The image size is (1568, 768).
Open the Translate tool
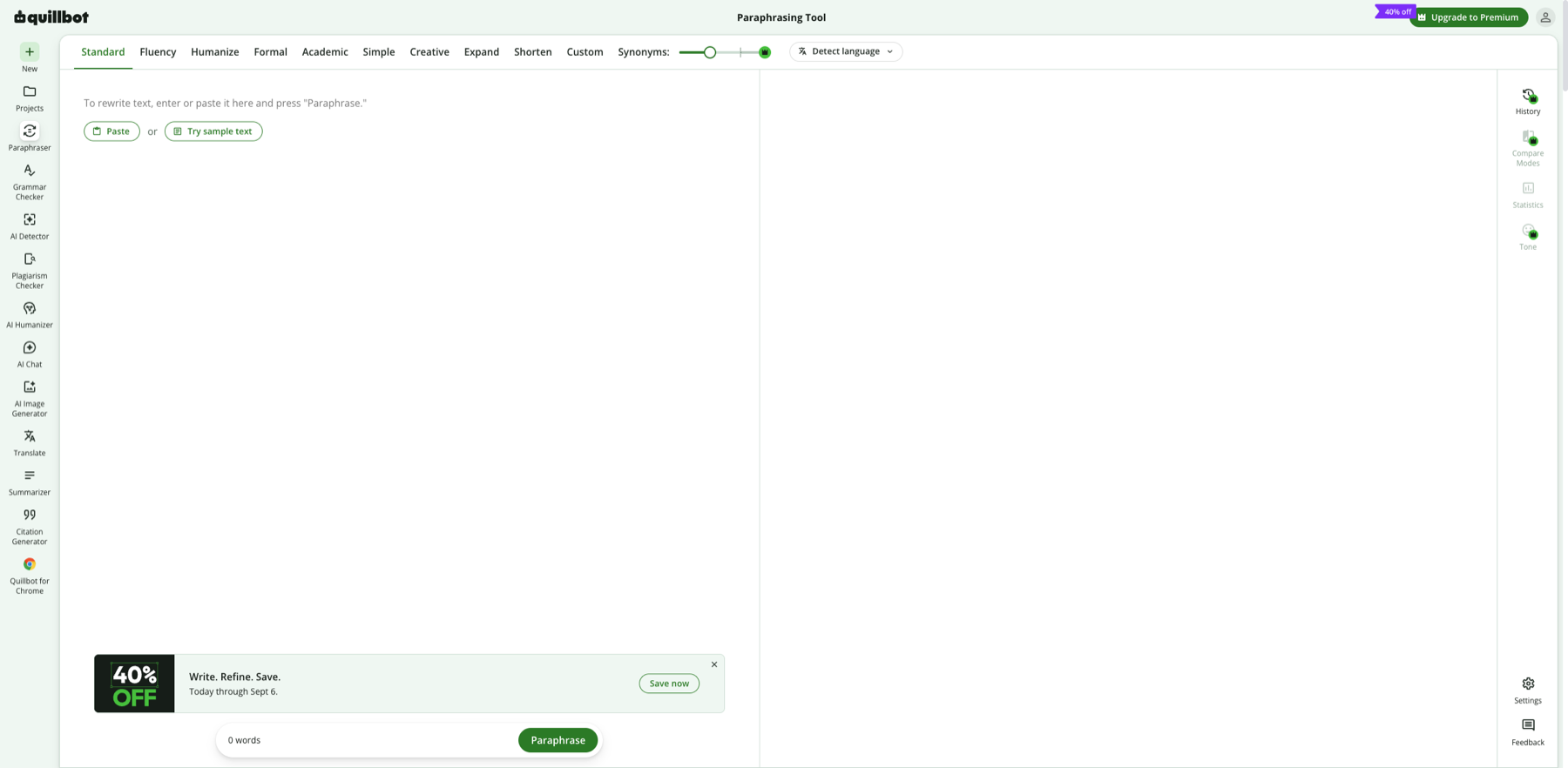point(30,443)
